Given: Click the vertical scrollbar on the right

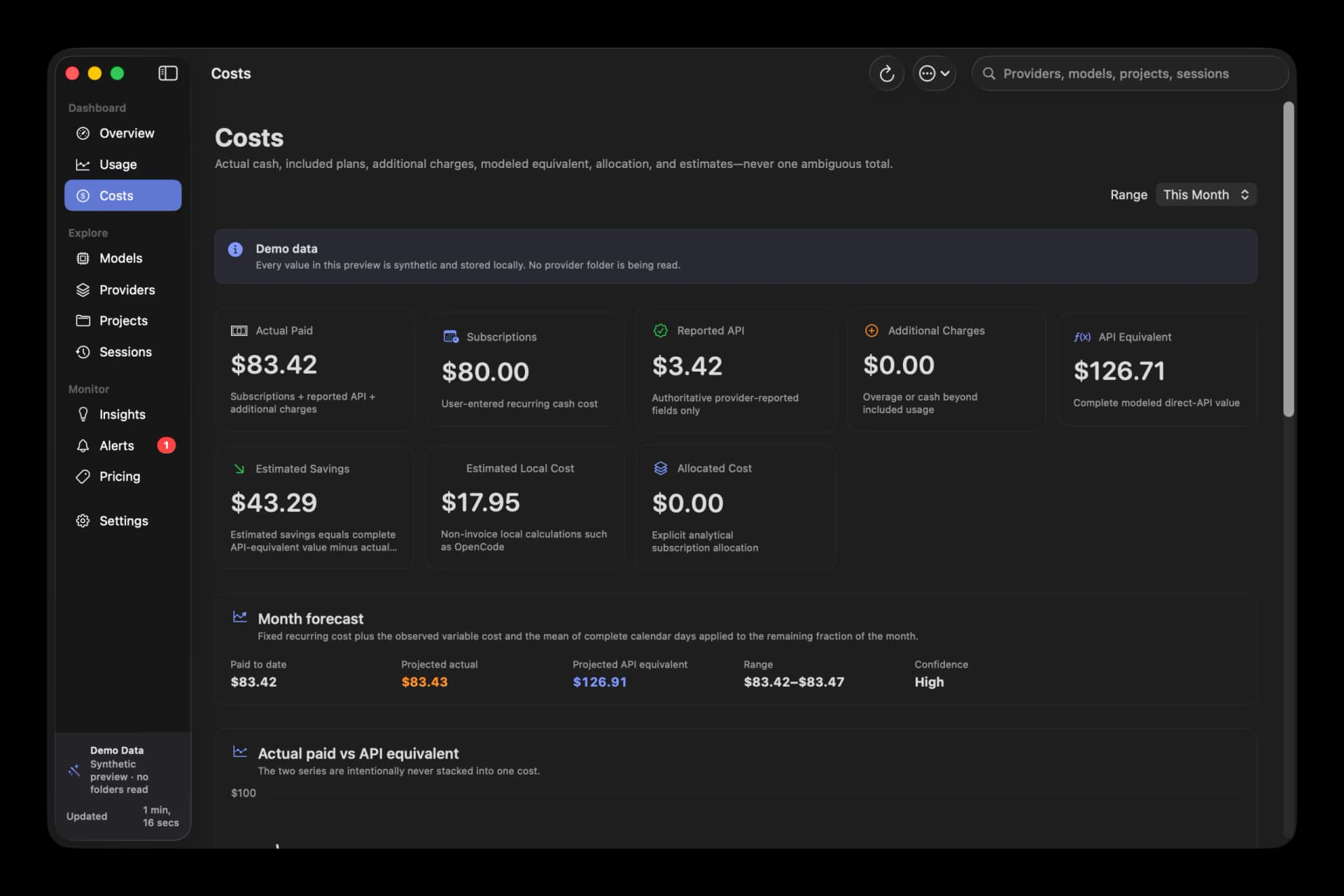Looking at the screenshot, I should click(1288, 259).
